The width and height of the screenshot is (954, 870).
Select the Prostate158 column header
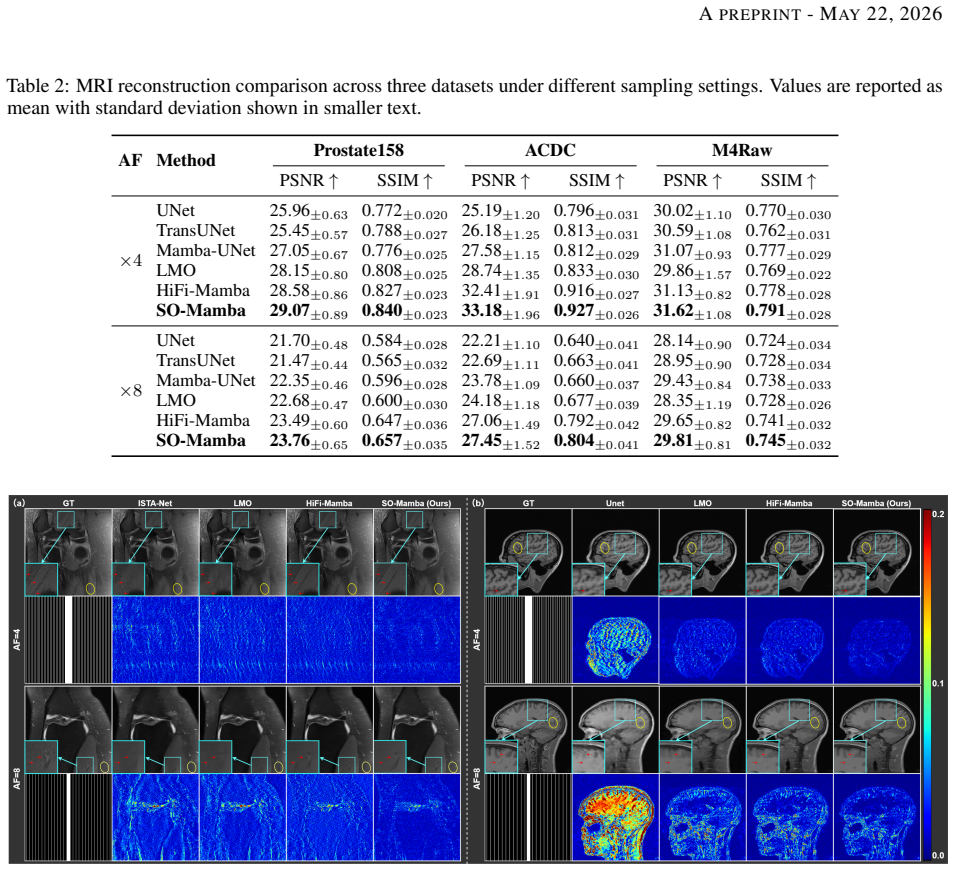358,150
